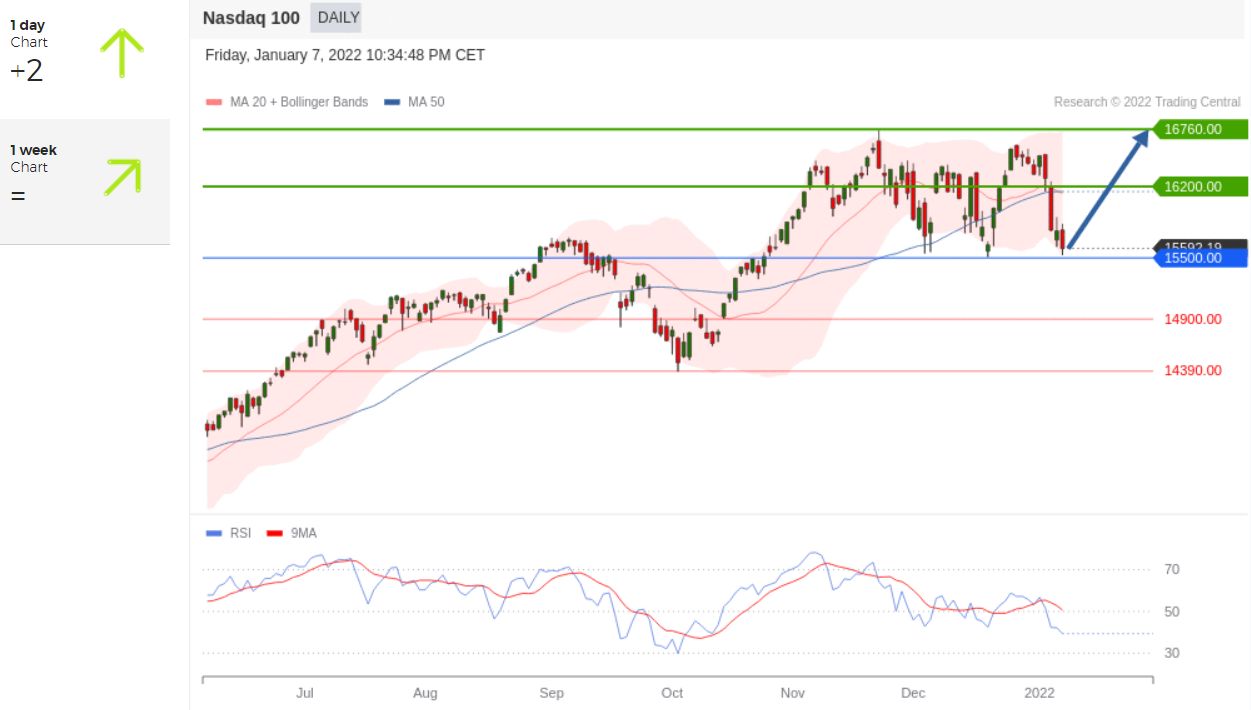1251x710 pixels.
Task: Click the '9MA' legend label
Action: (x=304, y=533)
